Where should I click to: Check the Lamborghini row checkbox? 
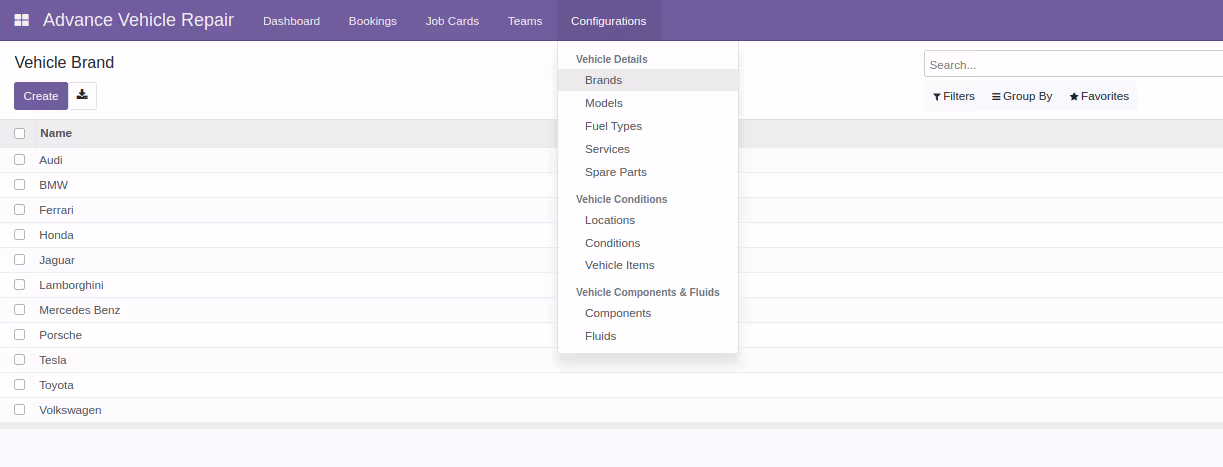tap(19, 285)
